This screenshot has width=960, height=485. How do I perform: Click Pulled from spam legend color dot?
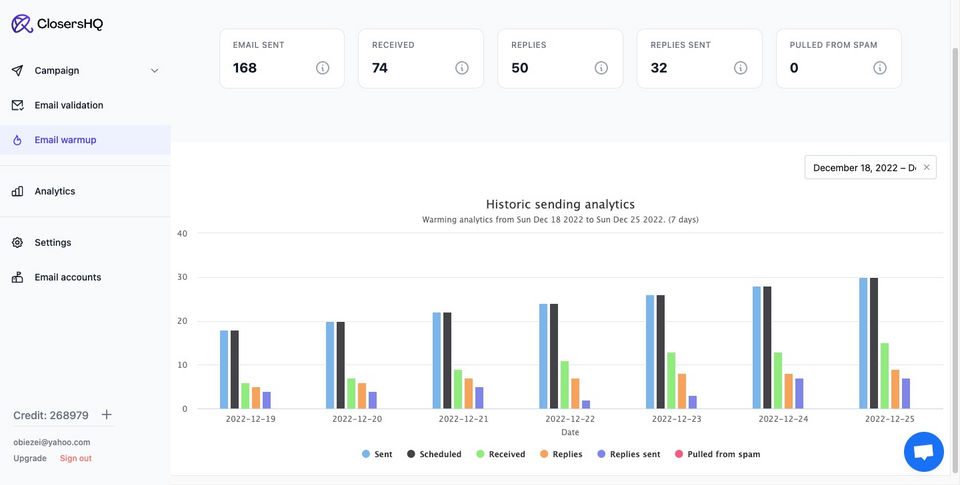(682, 454)
